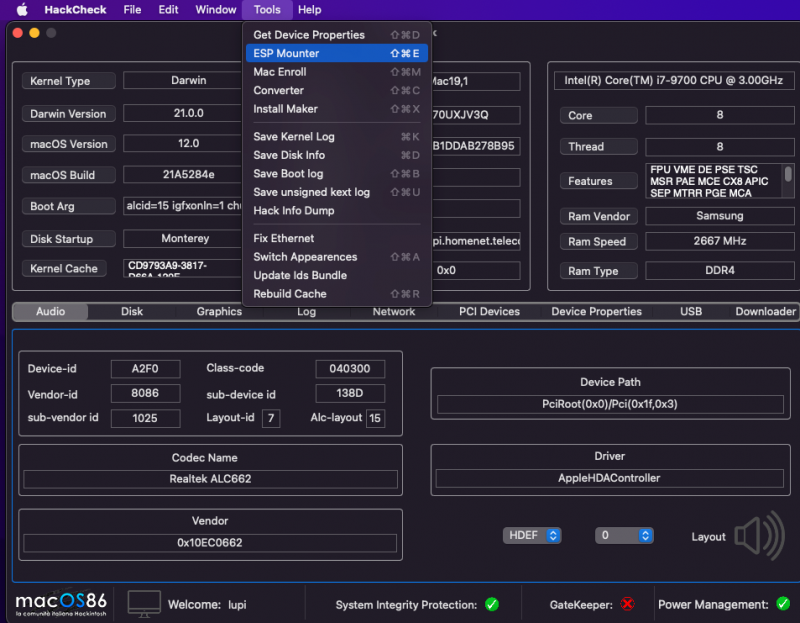
Task: Switch to the Downloader tab
Action: click(765, 311)
